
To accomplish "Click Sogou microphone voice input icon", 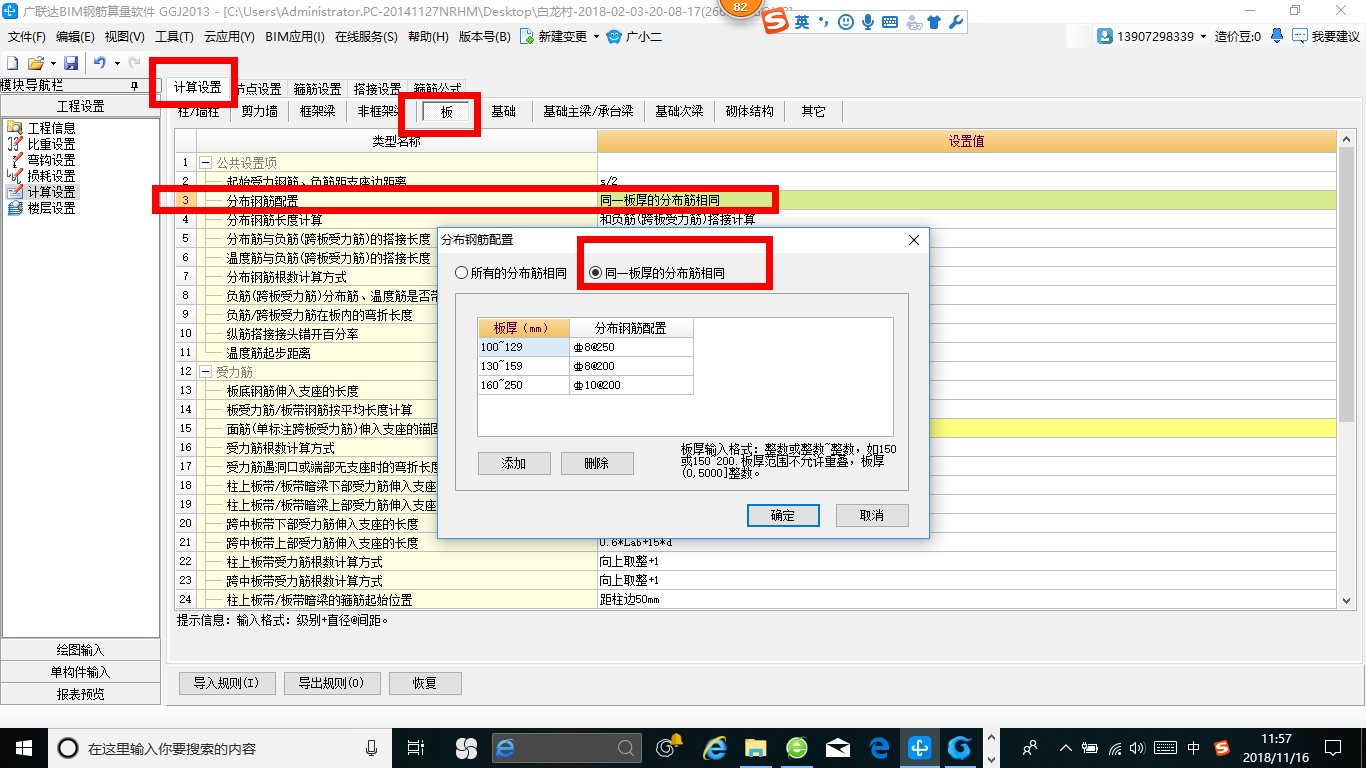I will [868, 22].
